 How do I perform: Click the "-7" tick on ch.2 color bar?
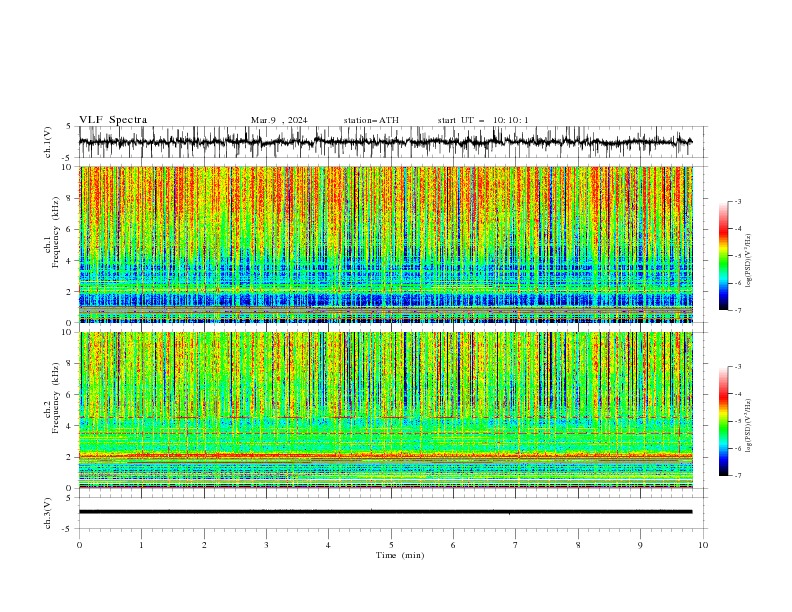coord(738,476)
